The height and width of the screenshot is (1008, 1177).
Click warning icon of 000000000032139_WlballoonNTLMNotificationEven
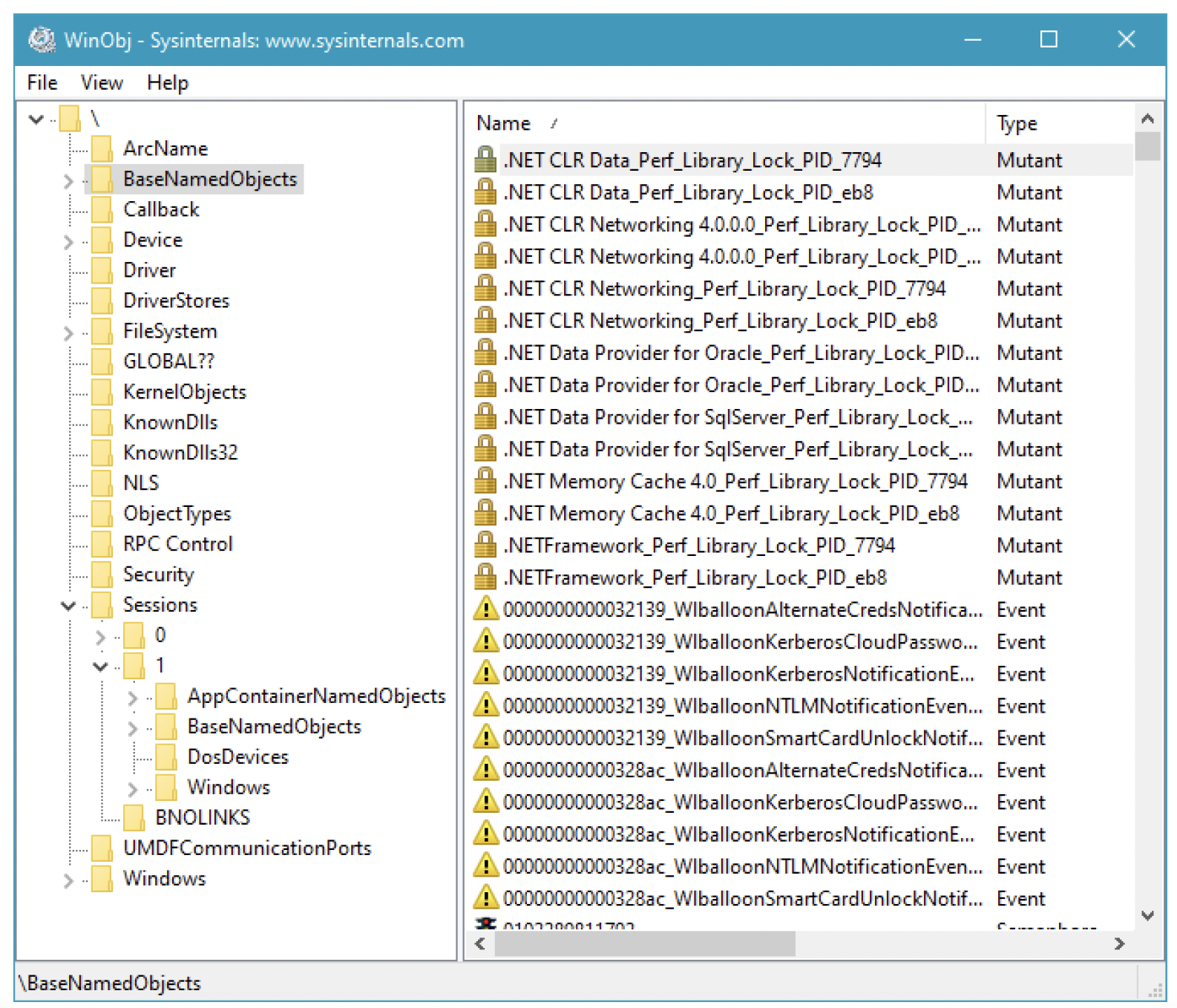[485, 704]
